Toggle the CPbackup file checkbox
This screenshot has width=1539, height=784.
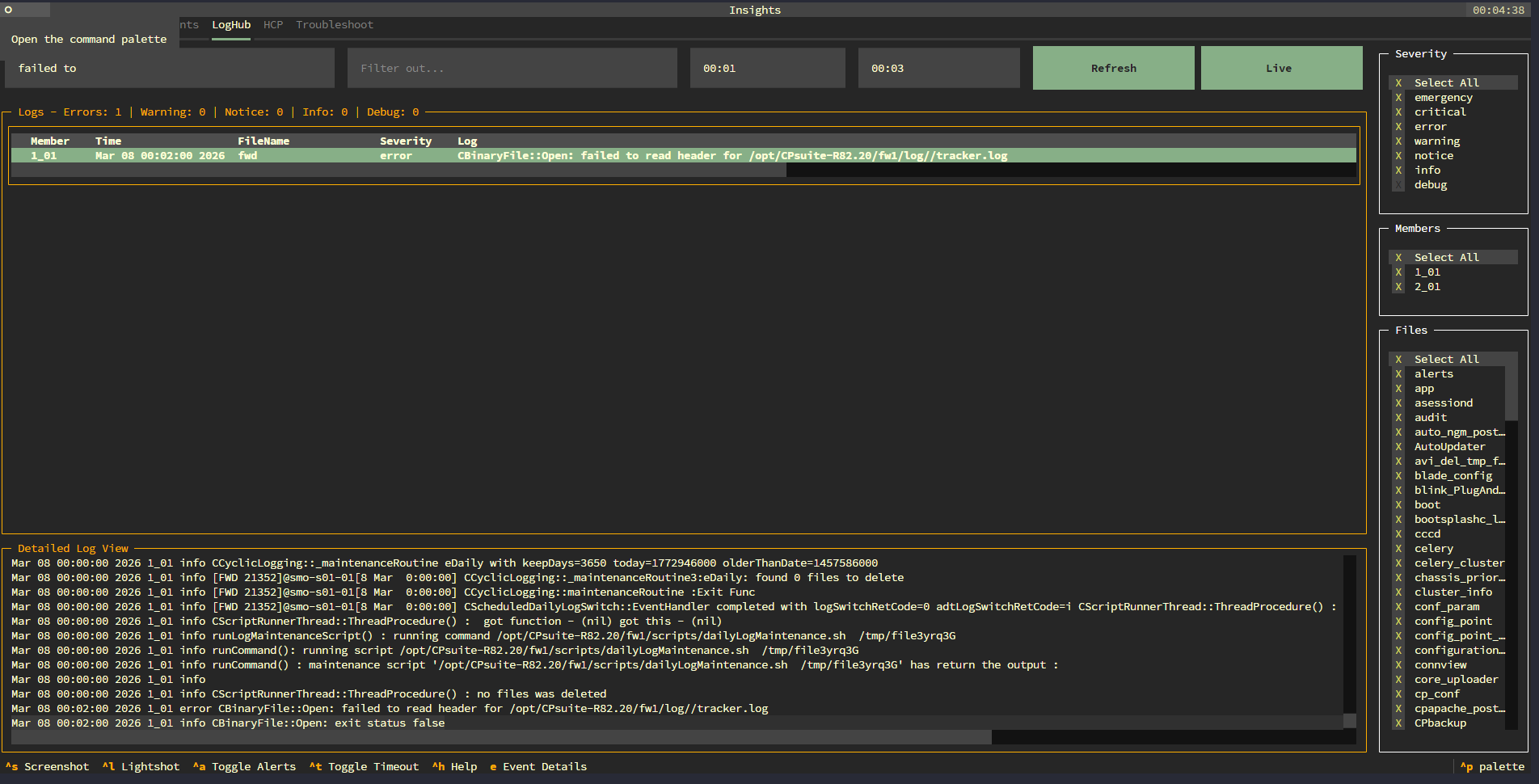coord(1398,723)
